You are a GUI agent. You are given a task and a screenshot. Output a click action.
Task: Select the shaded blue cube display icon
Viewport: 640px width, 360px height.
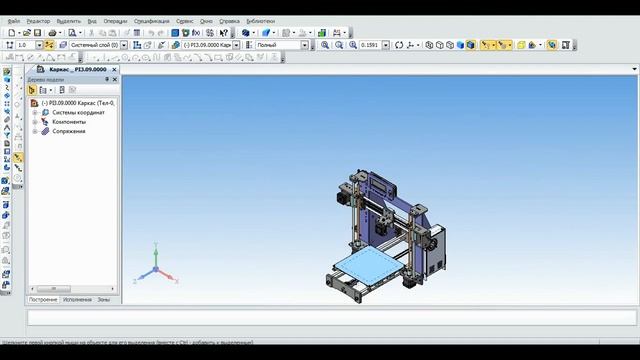click(x=460, y=45)
